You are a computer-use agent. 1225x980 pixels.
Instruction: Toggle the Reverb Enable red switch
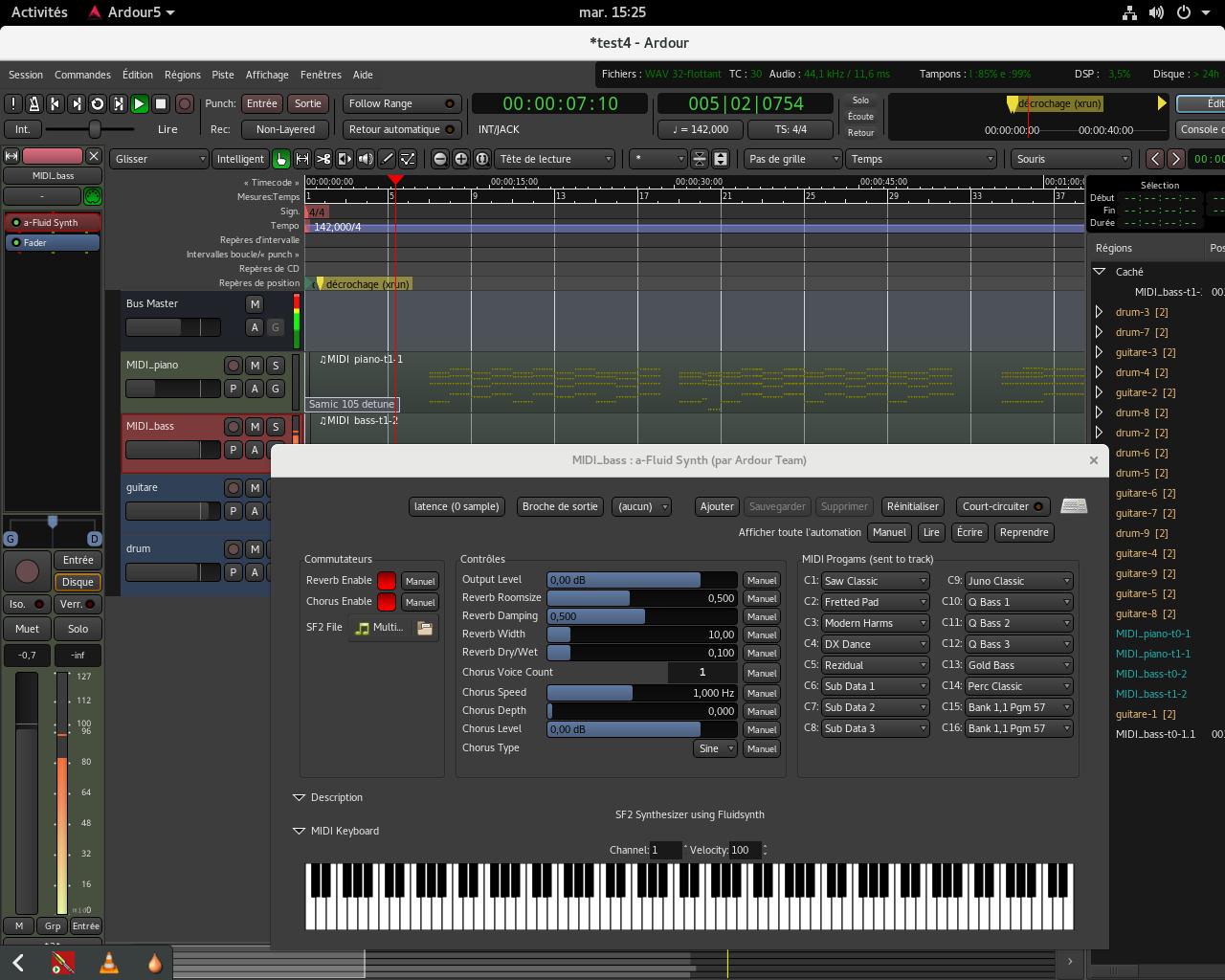(387, 581)
